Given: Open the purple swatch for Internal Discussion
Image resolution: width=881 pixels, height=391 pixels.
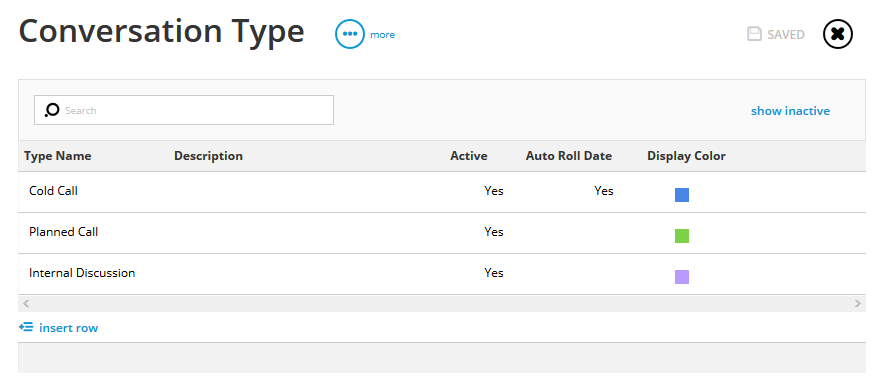Looking at the screenshot, I should pyautogui.click(x=682, y=277).
